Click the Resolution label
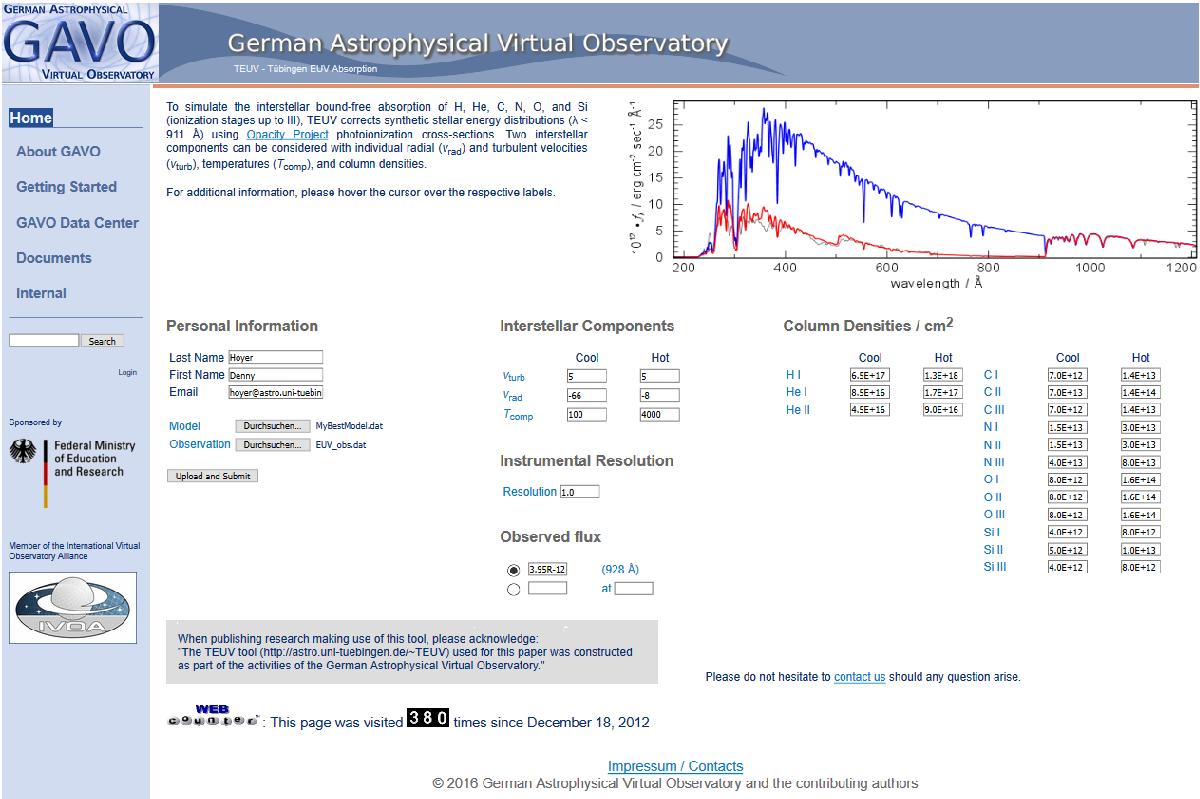Screen dimensions: 1200x799 click(529, 492)
